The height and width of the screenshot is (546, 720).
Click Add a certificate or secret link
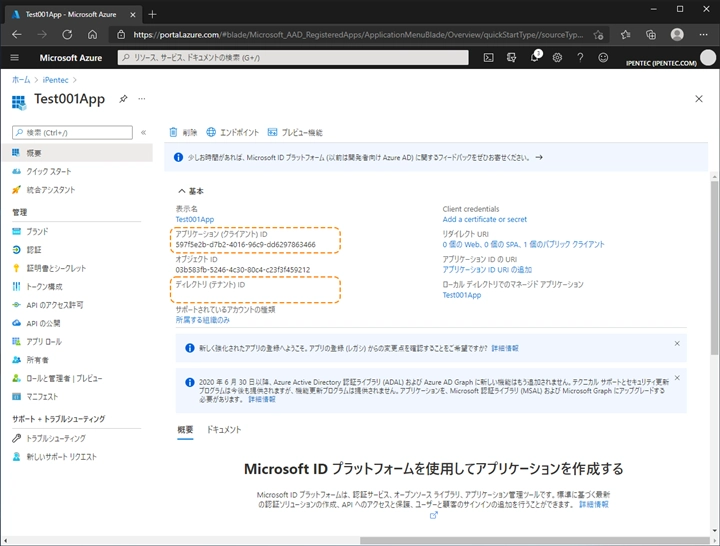pos(484,220)
